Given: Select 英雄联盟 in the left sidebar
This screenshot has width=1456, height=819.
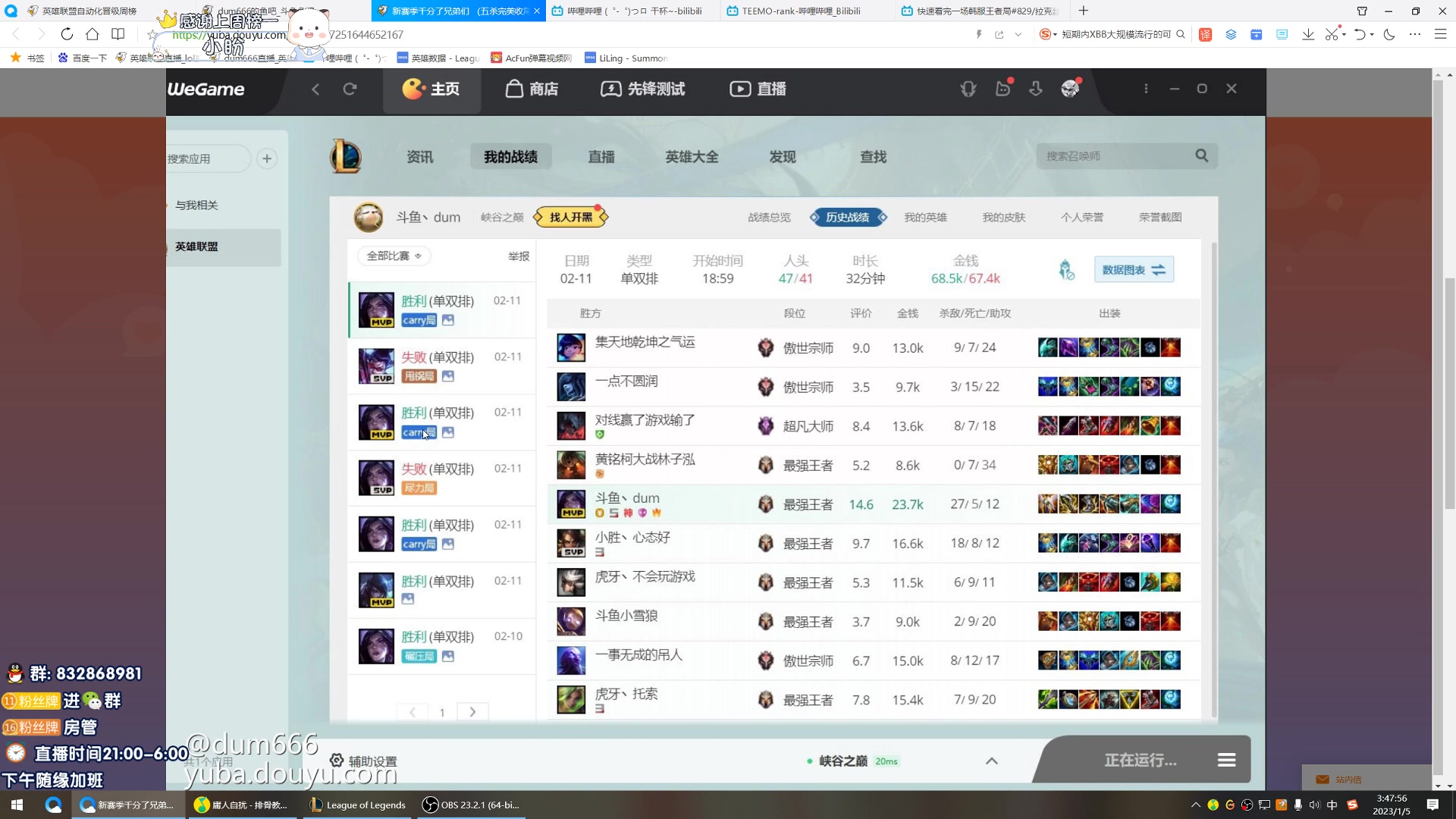Looking at the screenshot, I should [224, 247].
